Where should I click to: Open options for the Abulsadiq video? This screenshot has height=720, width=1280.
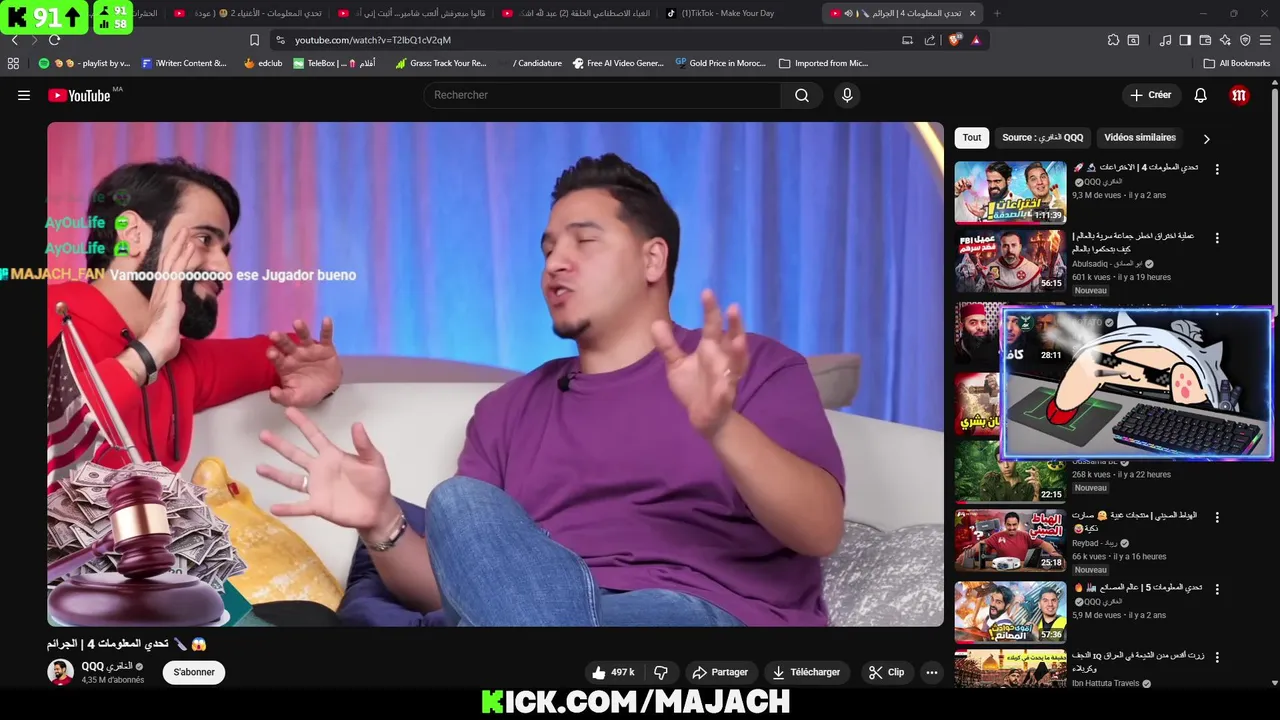1217,238
